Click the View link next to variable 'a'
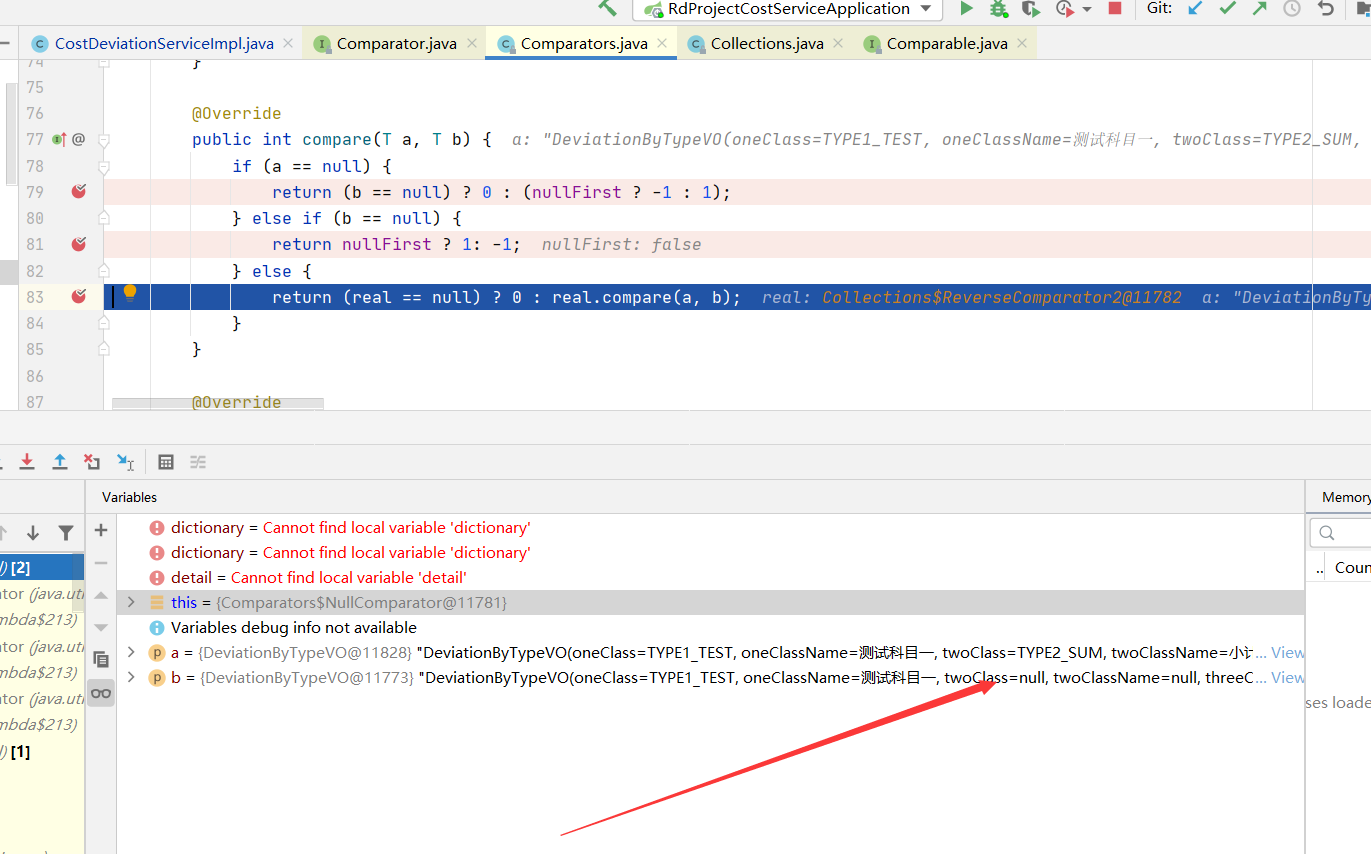The width and height of the screenshot is (1371, 854). tap(1290, 652)
